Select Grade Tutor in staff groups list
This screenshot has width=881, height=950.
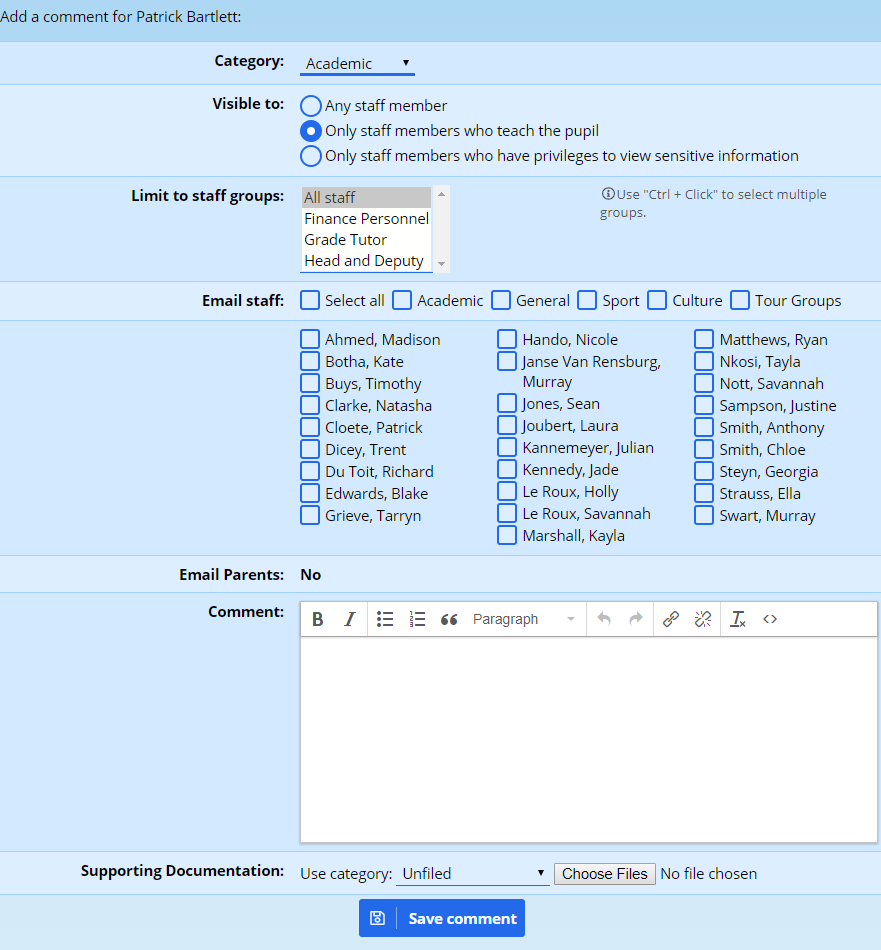pyautogui.click(x=346, y=240)
